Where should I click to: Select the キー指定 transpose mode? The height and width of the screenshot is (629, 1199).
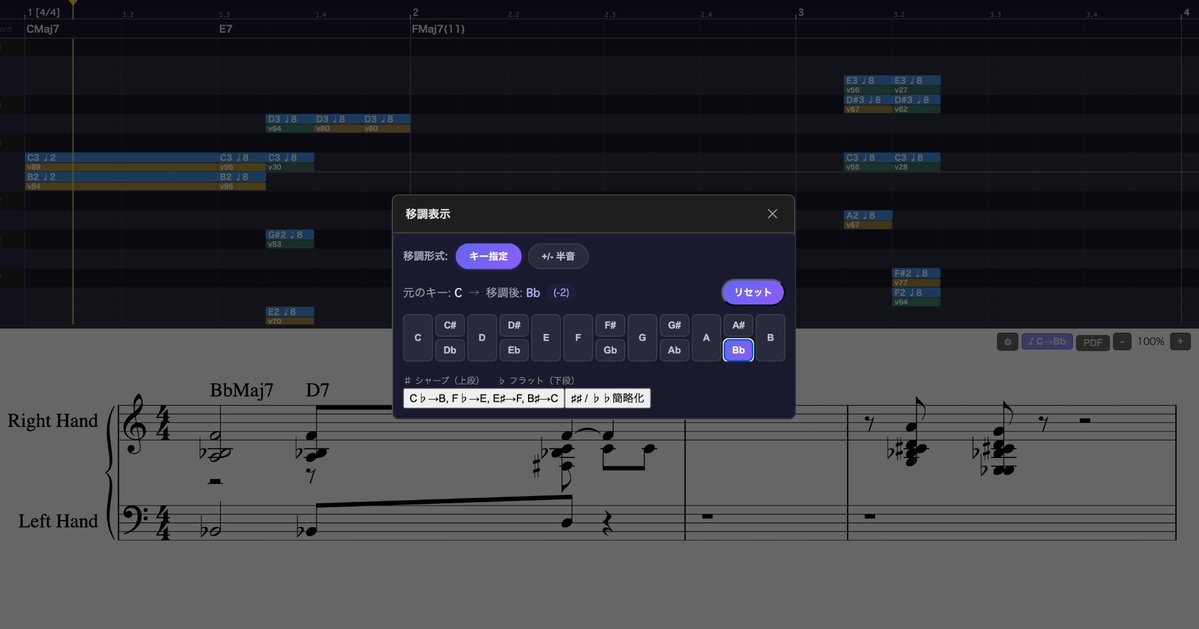[489, 256]
